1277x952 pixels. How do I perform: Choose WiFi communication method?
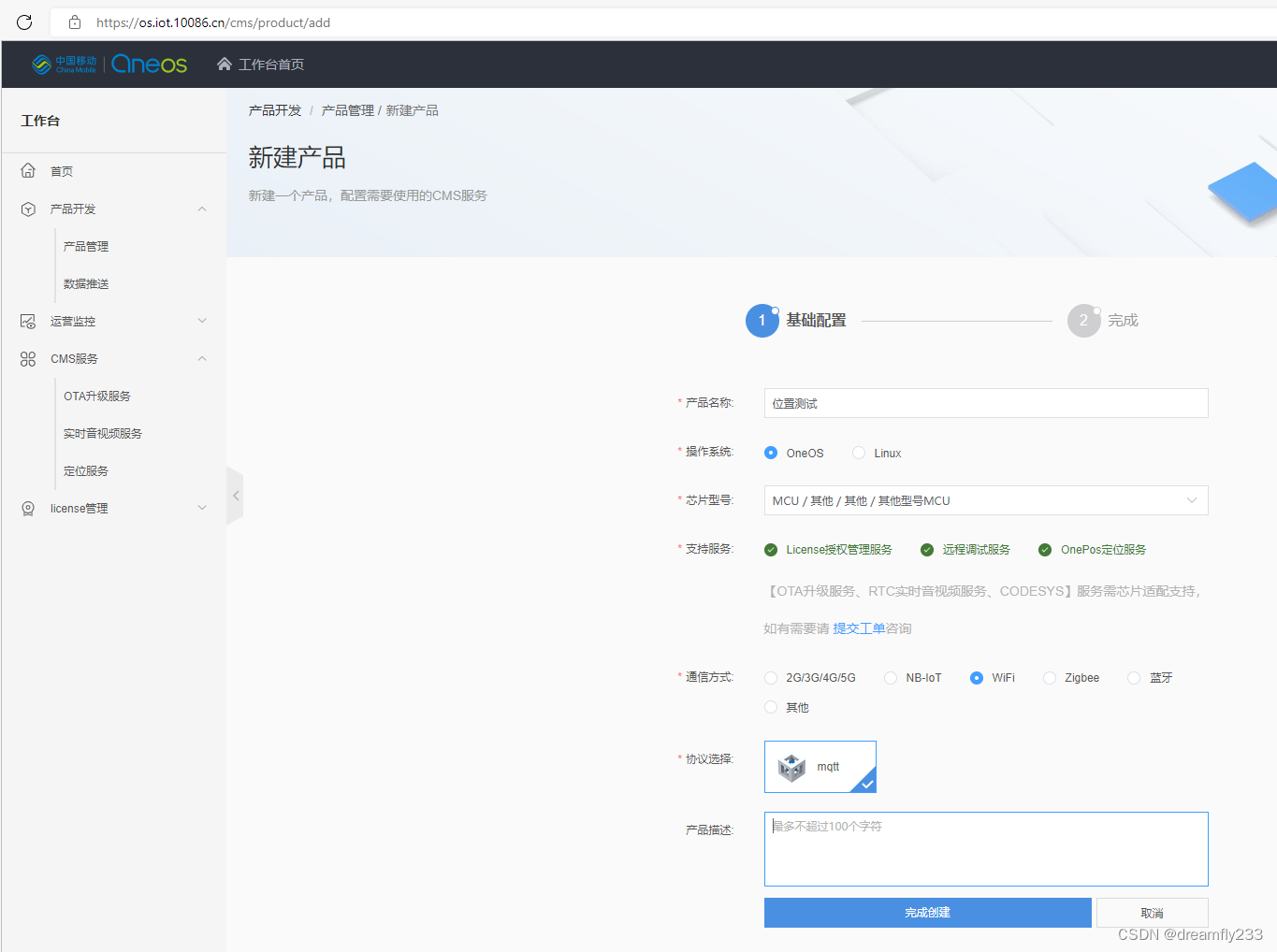pyautogui.click(x=977, y=678)
